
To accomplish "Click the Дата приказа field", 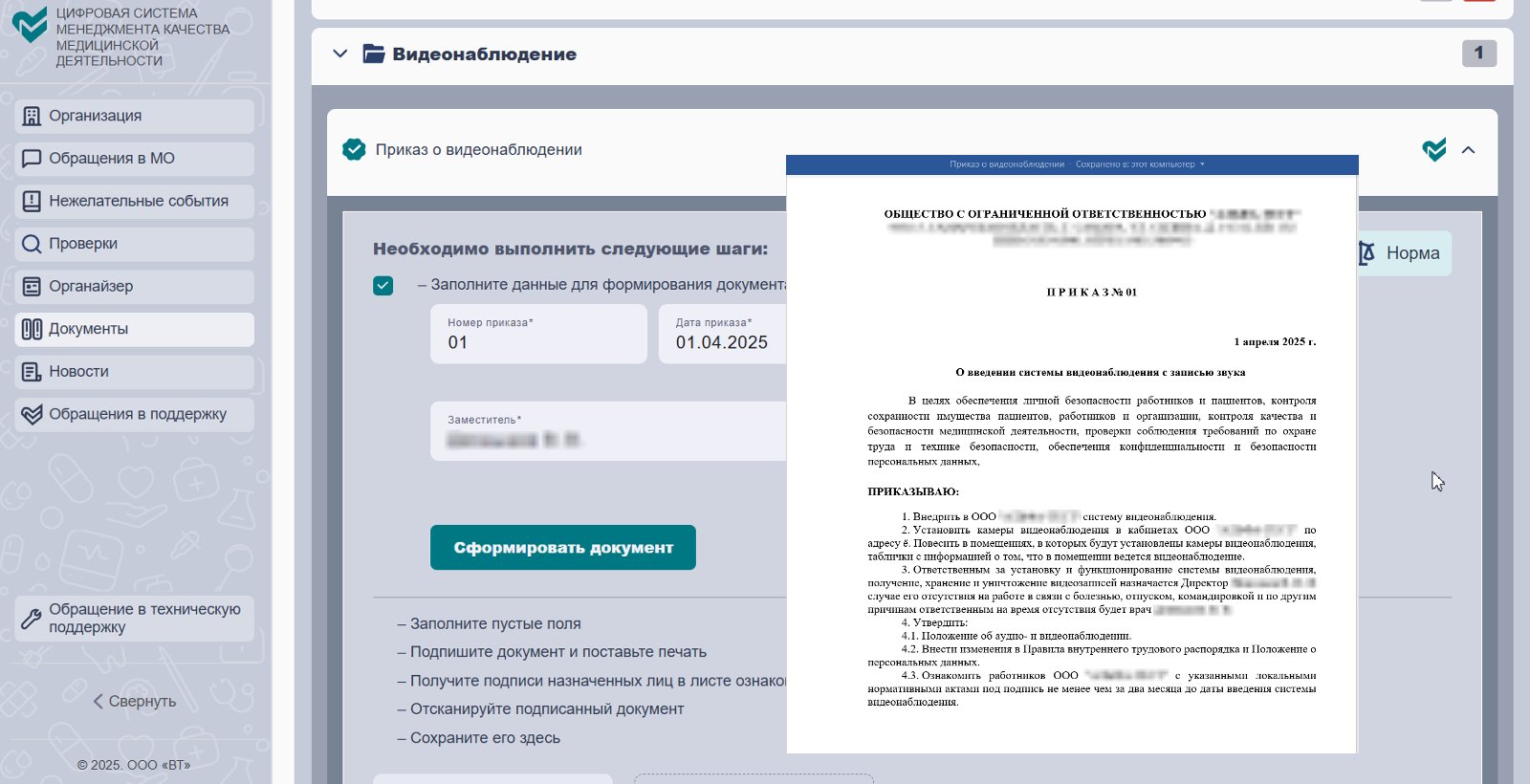I will tap(722, 334).
